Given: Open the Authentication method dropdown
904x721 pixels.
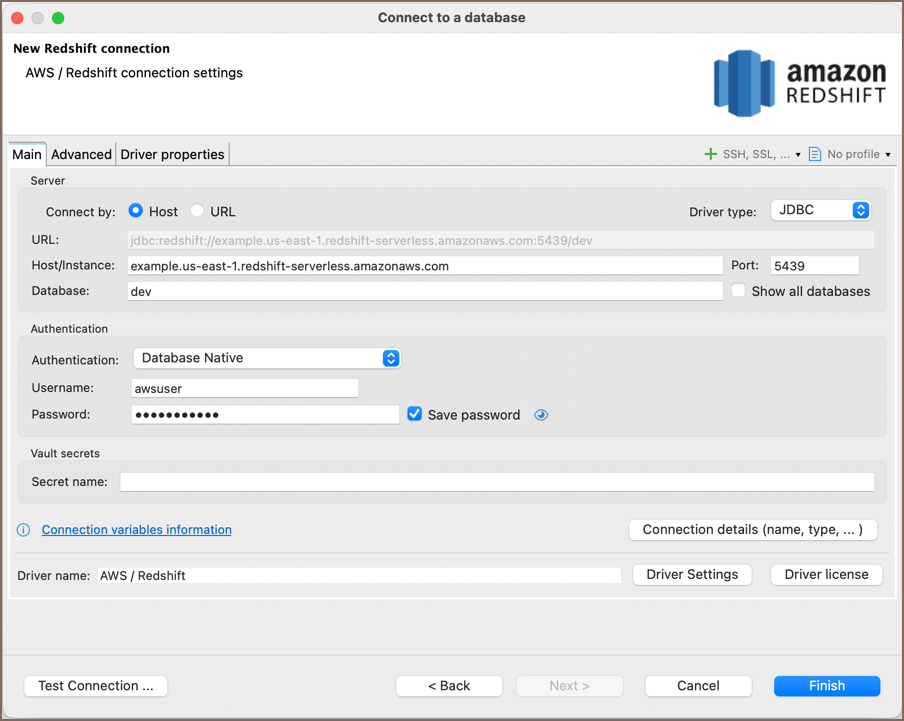Looking at the screenshot, I should pos(267,358).
